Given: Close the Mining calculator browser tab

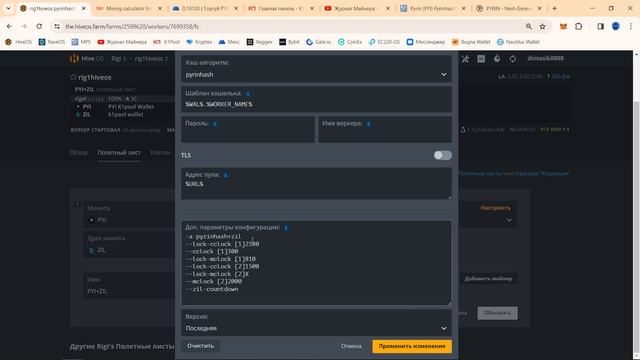Looking at the screenshot, I should pos(160,8).
